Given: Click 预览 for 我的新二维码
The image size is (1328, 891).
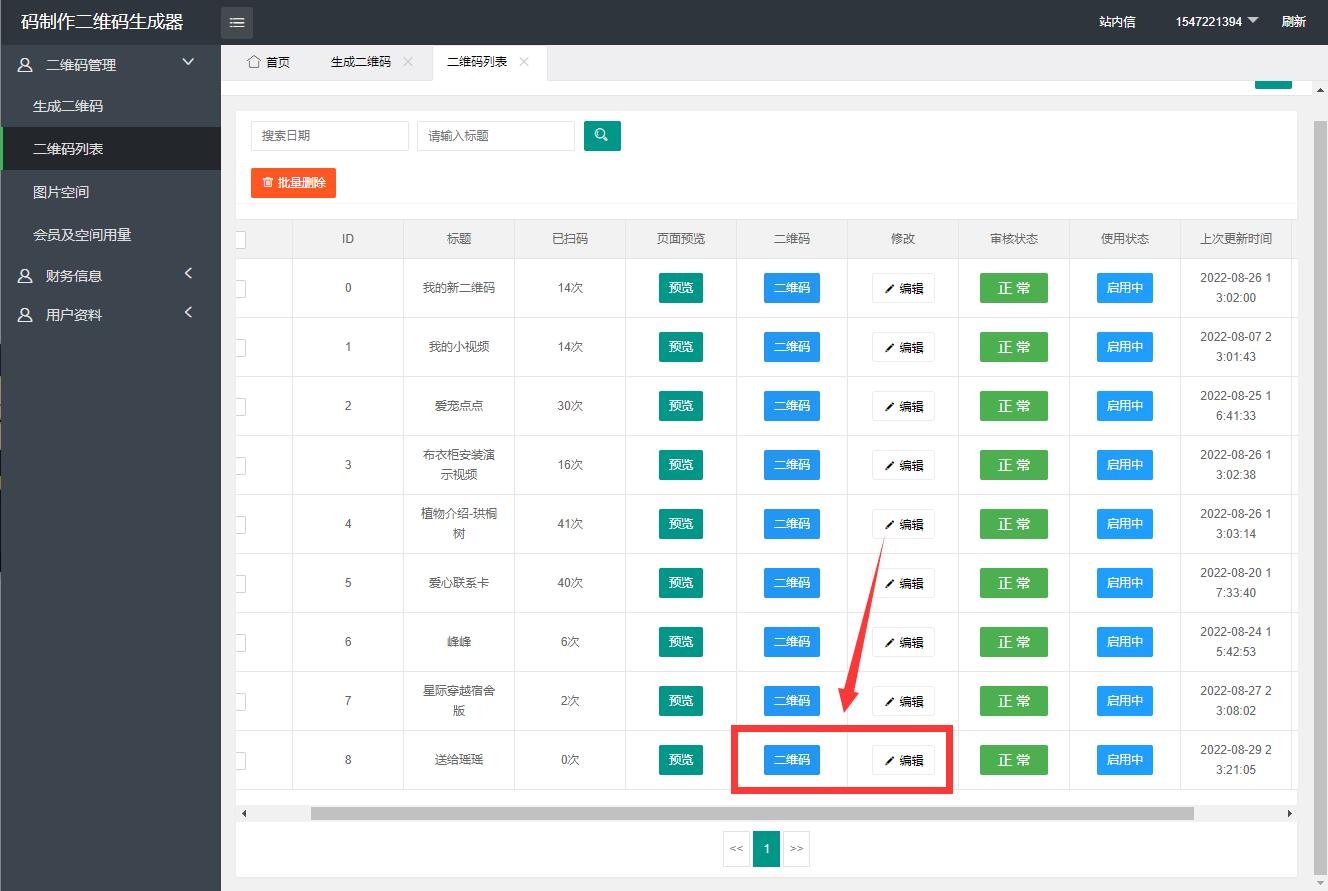Looking at the screenshot, I should click(x=681, y=288).
